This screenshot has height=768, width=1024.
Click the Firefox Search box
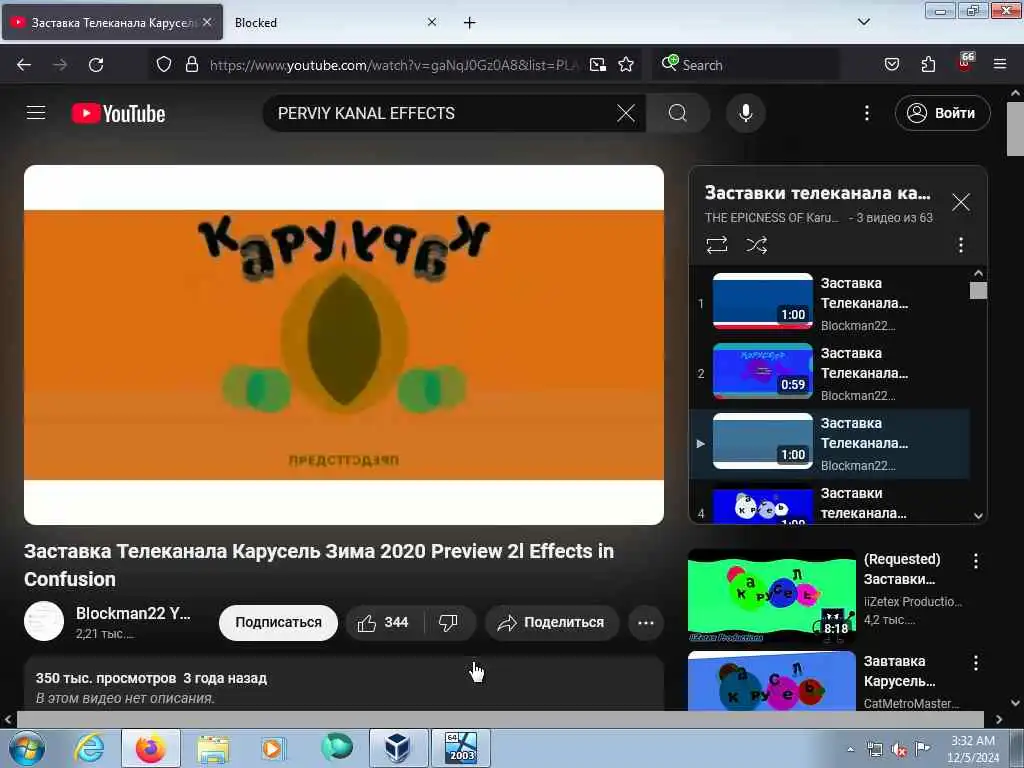(x=744, y=65)
